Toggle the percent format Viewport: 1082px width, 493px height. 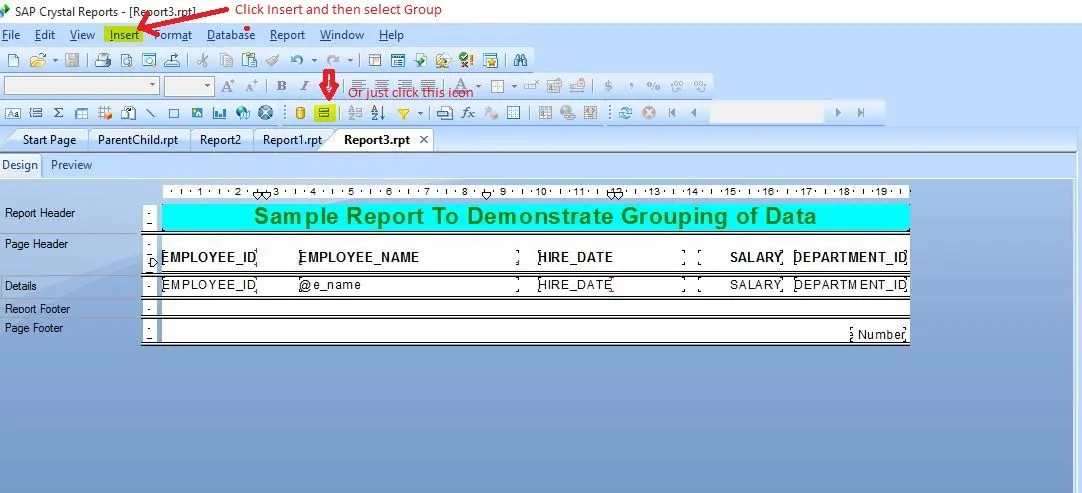point(653,86)
